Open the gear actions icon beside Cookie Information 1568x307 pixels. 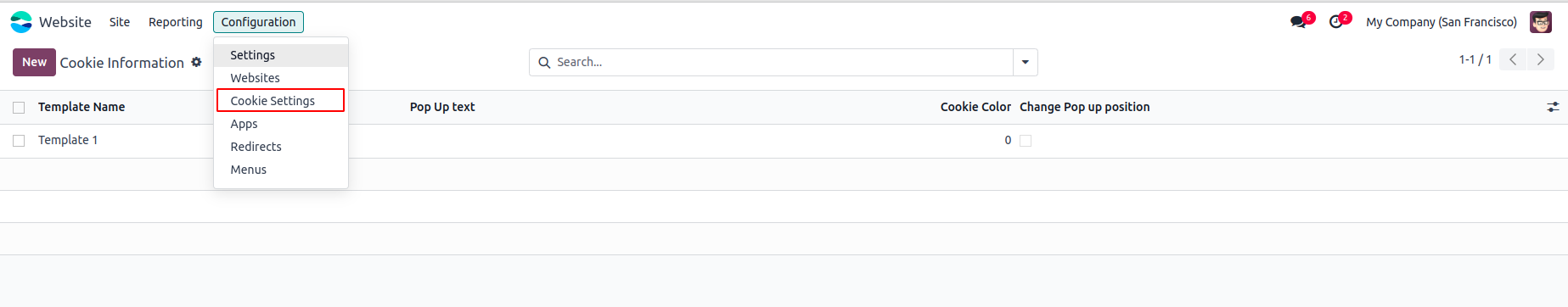196,62
